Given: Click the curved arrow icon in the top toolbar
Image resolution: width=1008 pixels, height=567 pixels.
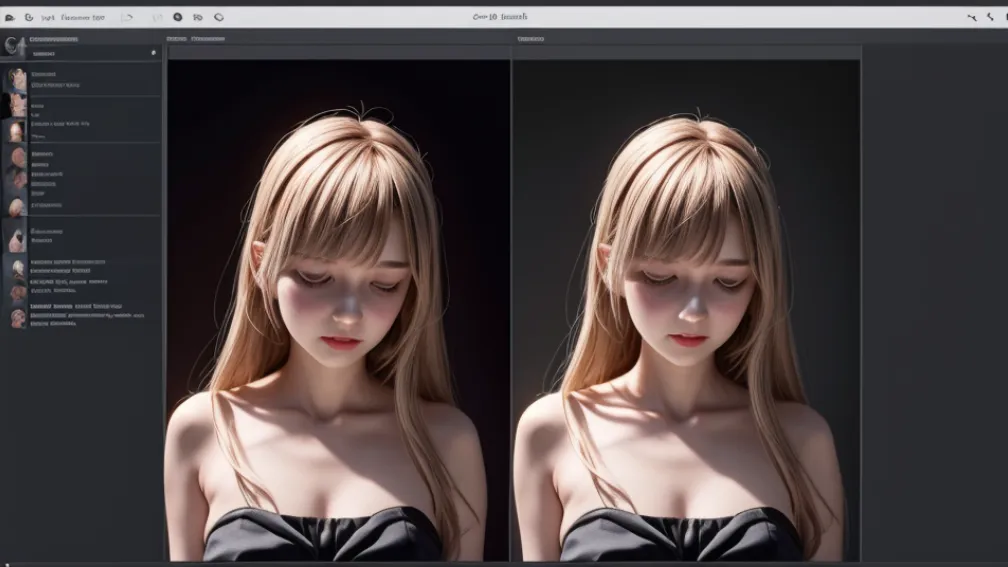Looking at the screenshot, I should pyautogui.click(x=127, y=17).
